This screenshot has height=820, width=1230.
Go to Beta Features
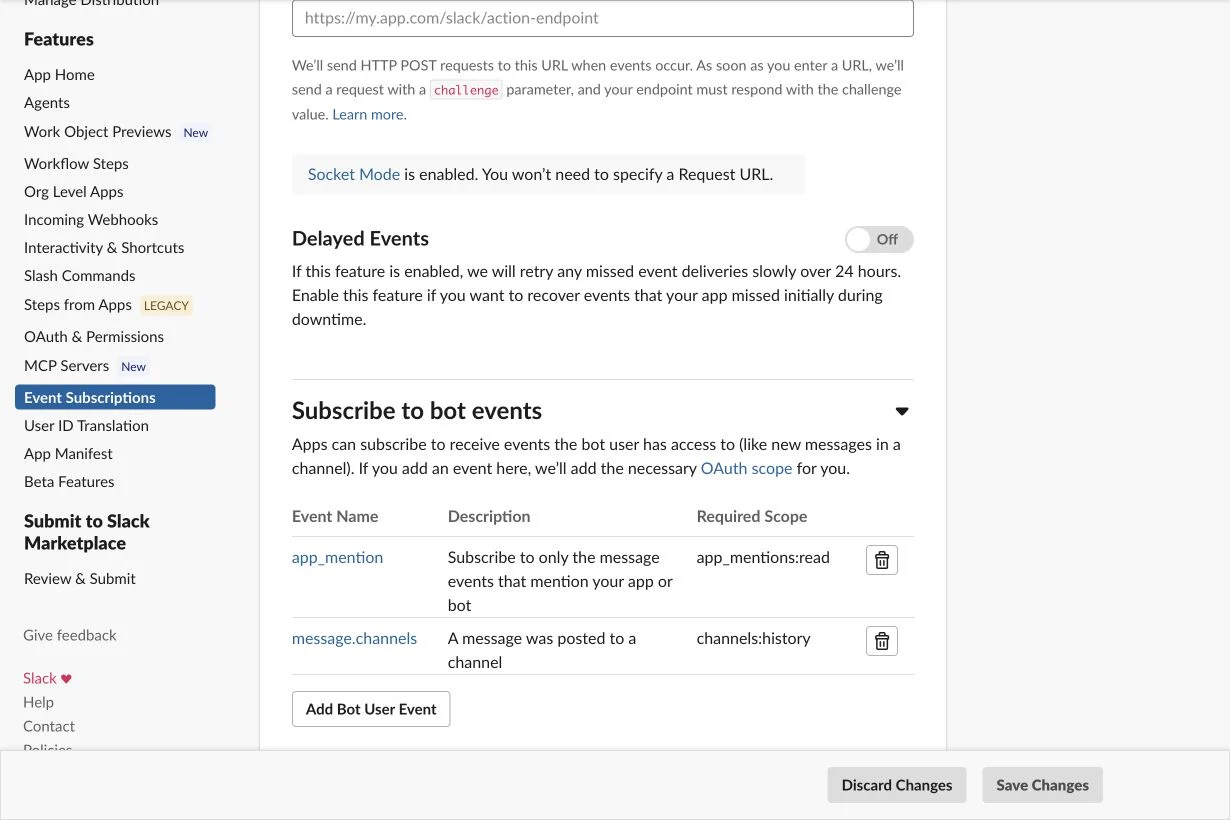coord(69,482)
